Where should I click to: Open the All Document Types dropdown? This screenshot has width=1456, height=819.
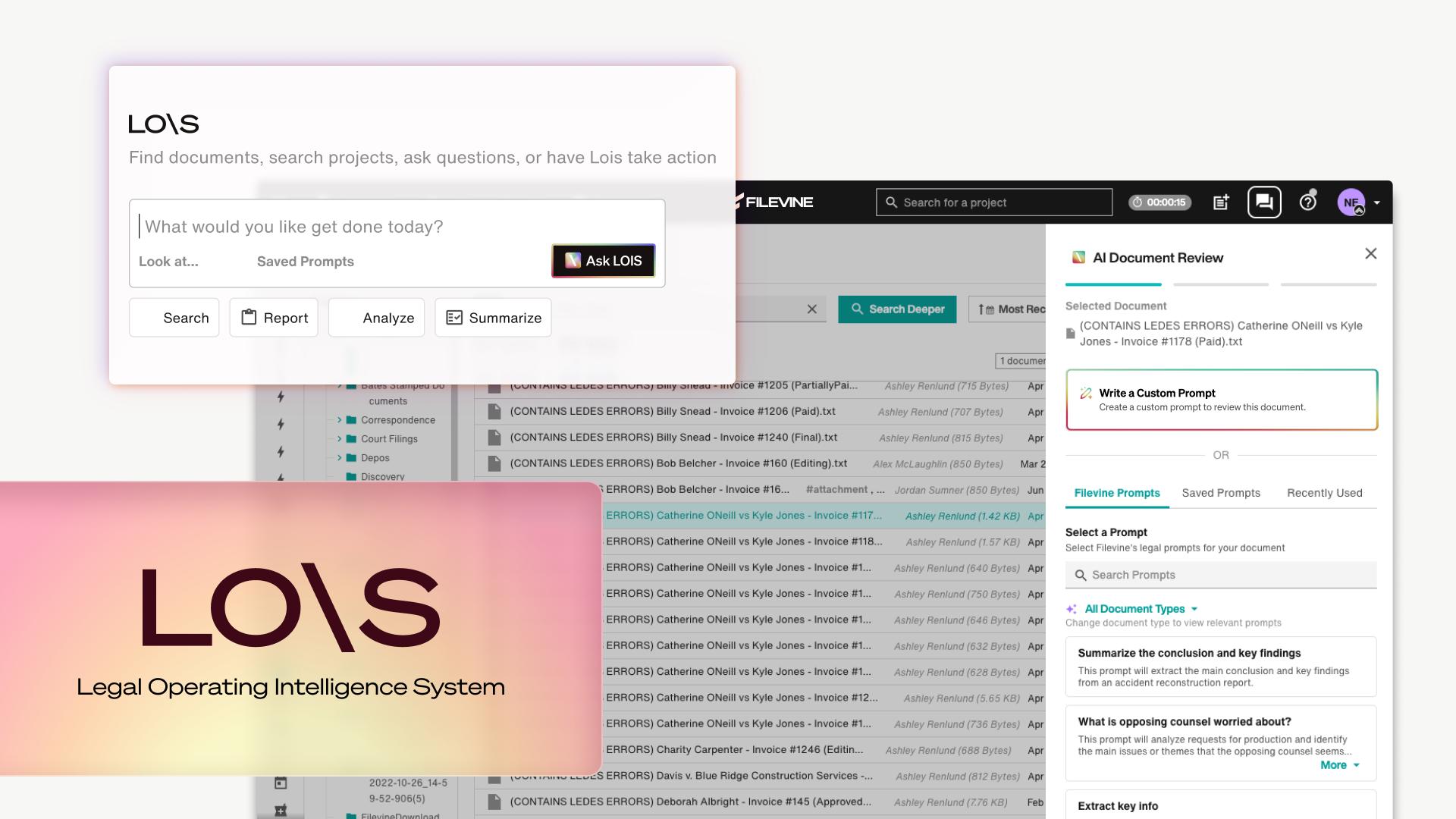pyautogui.click(x=1141, y=609)
